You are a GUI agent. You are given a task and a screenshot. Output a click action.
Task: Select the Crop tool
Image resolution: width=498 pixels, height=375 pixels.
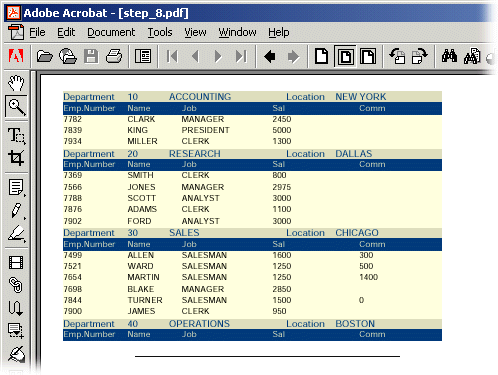pyautogui.click(x=16, y=158)
